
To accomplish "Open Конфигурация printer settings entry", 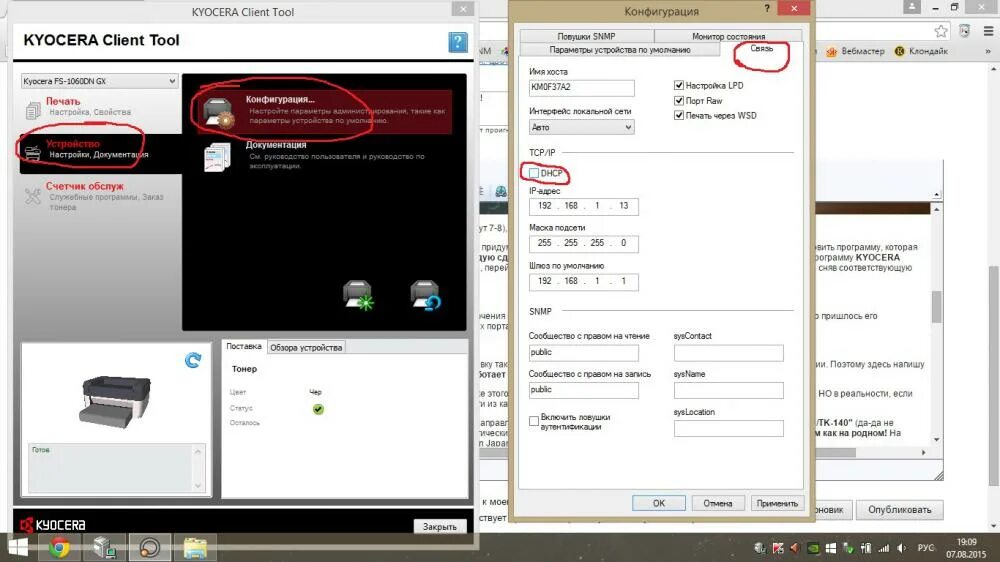I will [325, 110].
